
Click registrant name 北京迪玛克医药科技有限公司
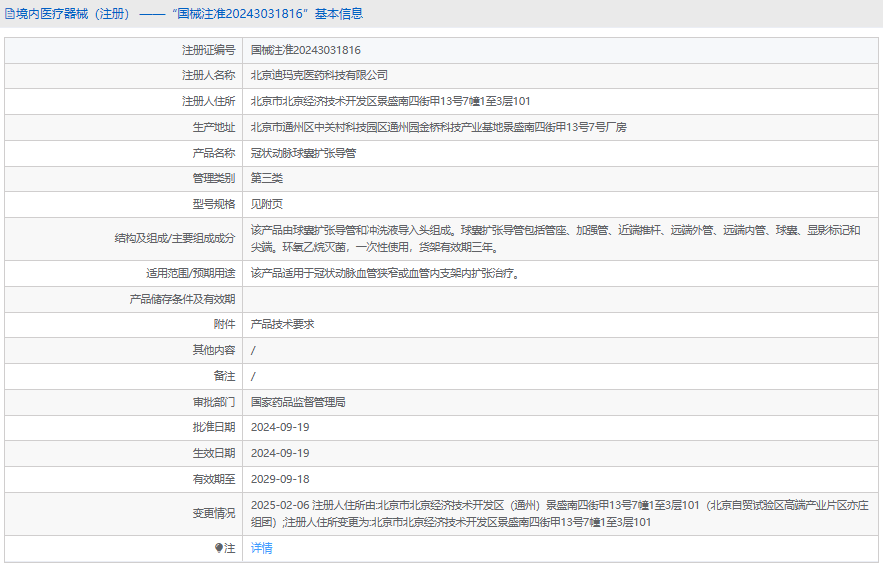(319, 75)
